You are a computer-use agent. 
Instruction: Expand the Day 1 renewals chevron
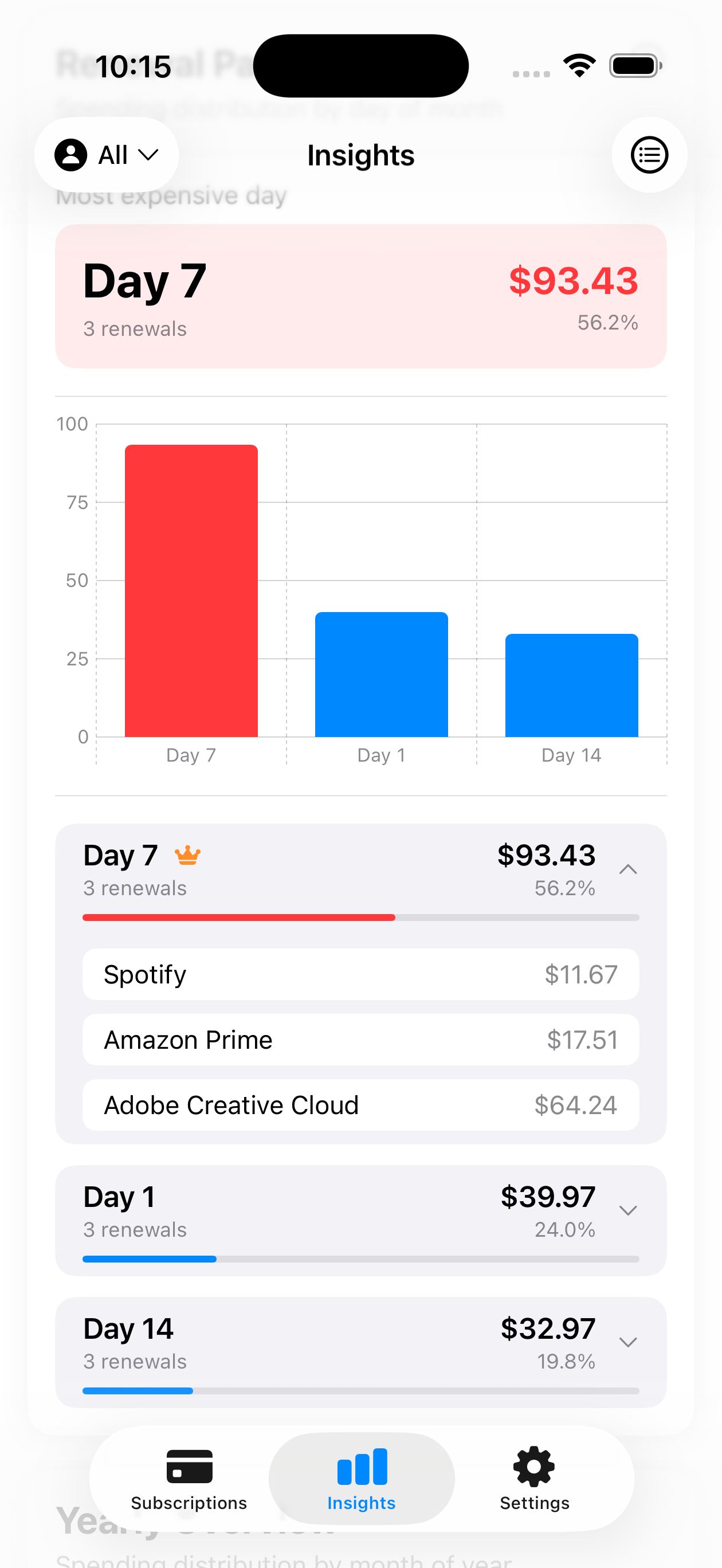point(627,1210)
